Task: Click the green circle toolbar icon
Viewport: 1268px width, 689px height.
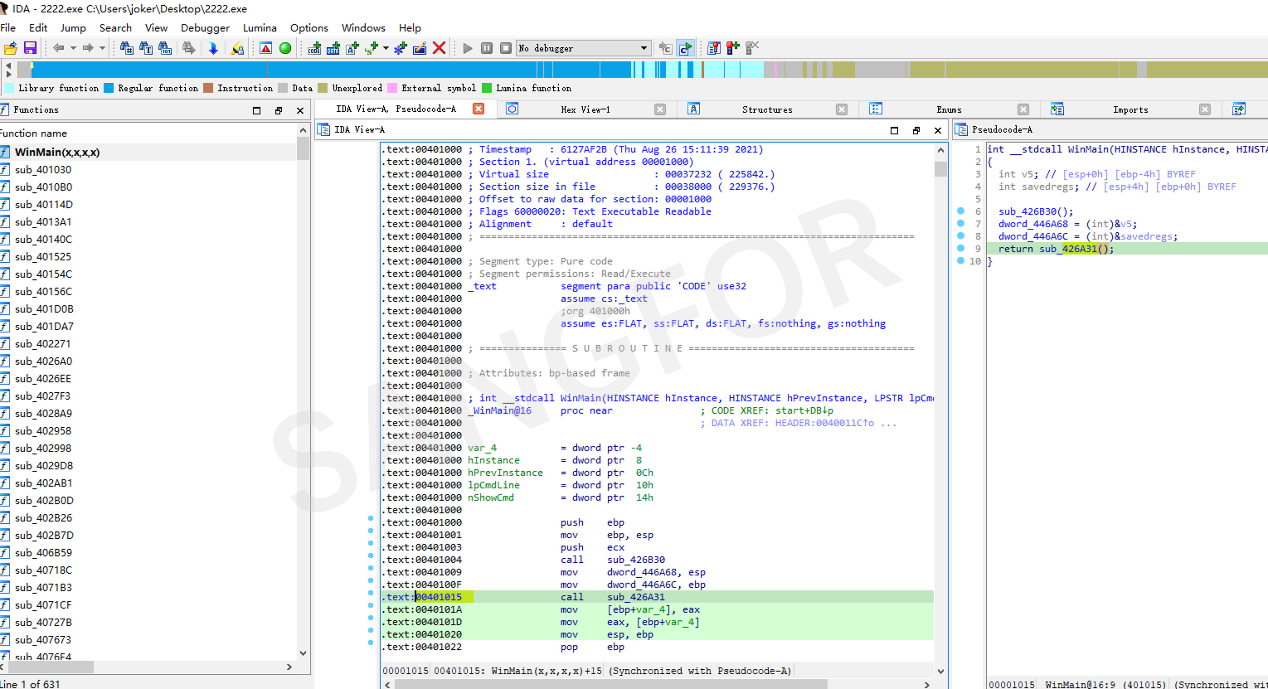Action: (285, 48)
